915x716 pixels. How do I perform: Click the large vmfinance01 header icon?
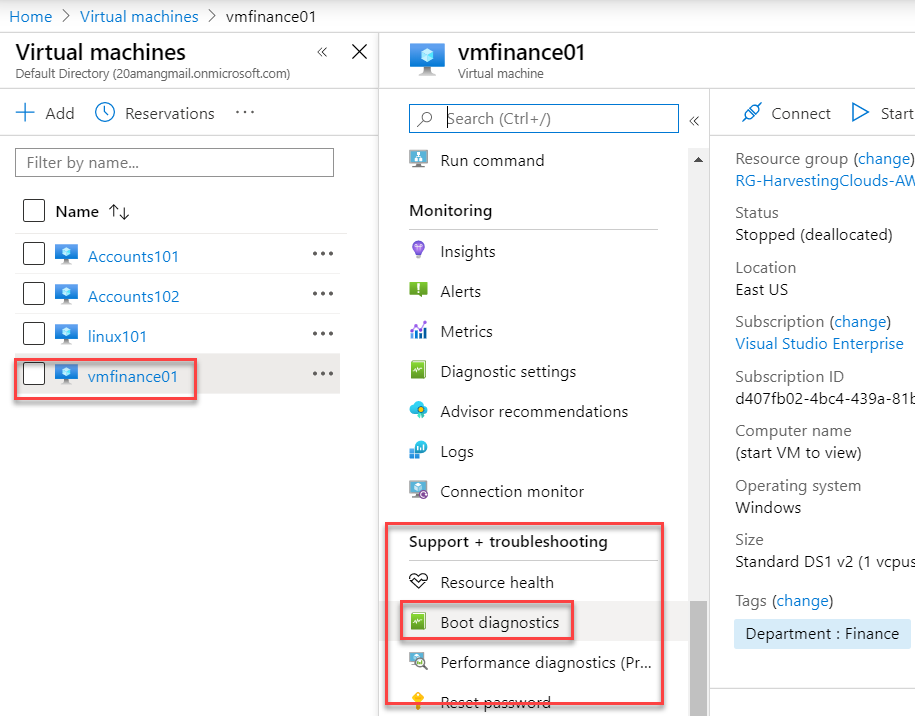pyautogui.click(x=427, y=59)
